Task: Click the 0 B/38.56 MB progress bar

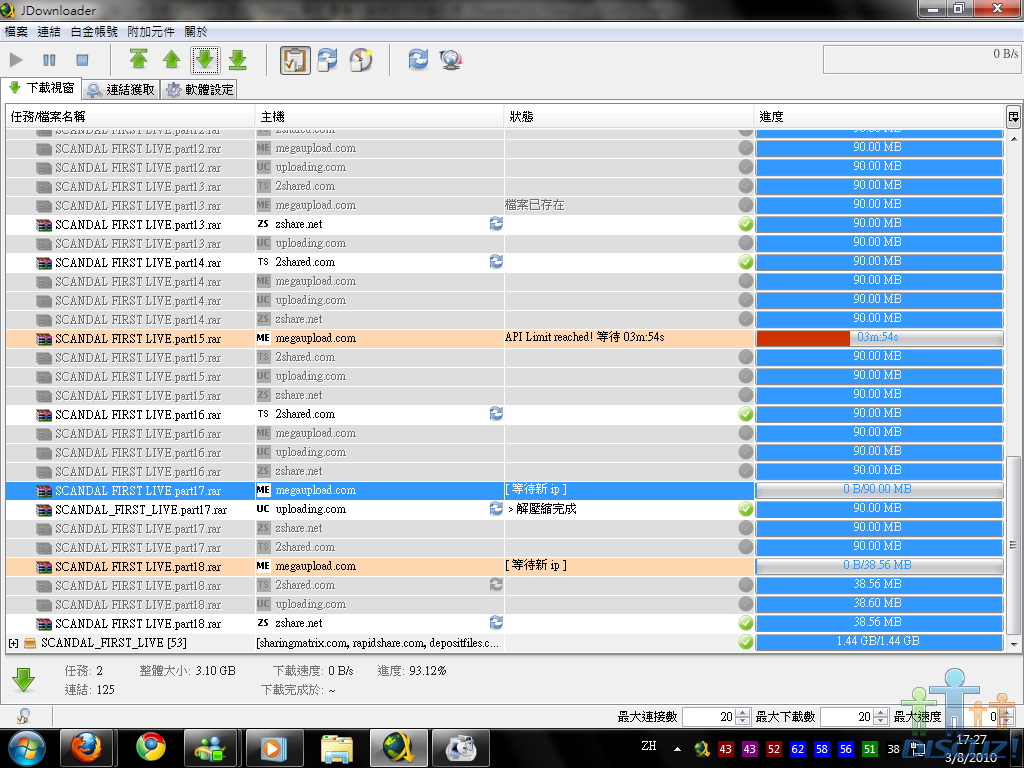Action: pyautogui.click(x=879, y=566)
